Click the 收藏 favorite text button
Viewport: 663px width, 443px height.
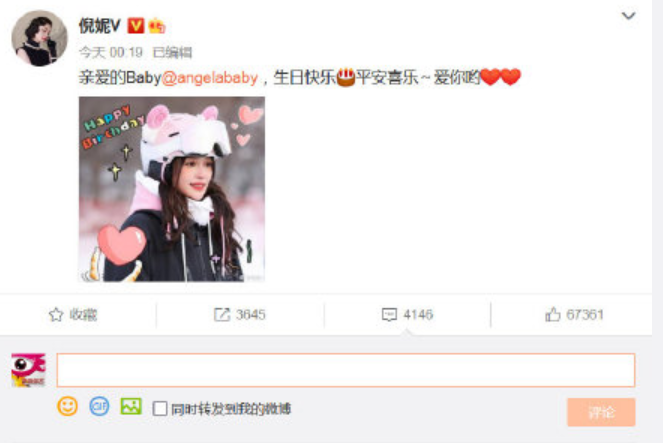83,314
